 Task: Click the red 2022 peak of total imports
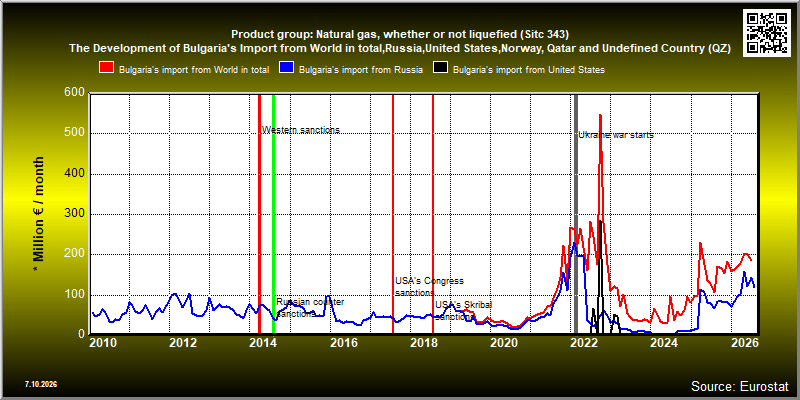click(601, 116)
